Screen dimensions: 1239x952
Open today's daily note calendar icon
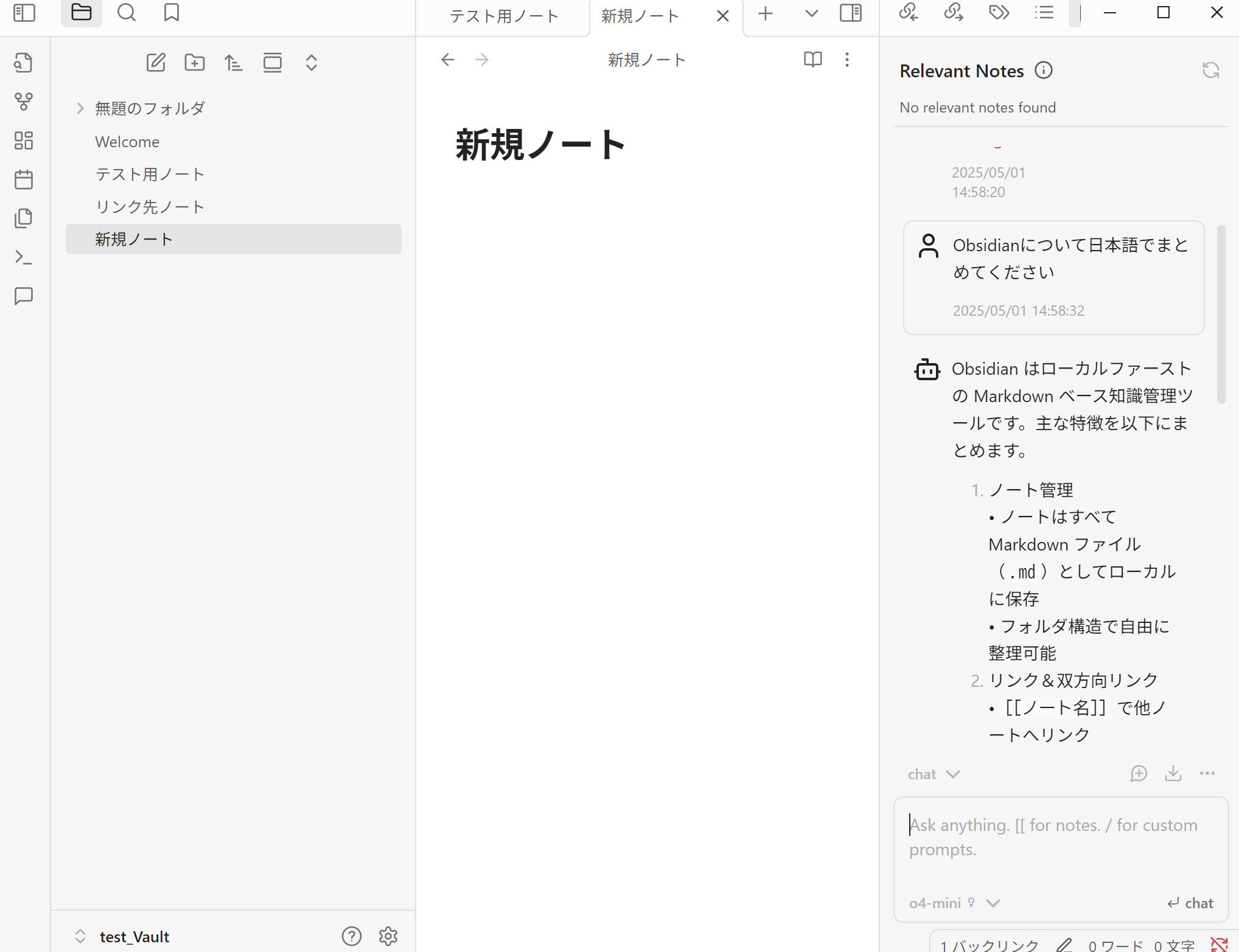(24, 179)
